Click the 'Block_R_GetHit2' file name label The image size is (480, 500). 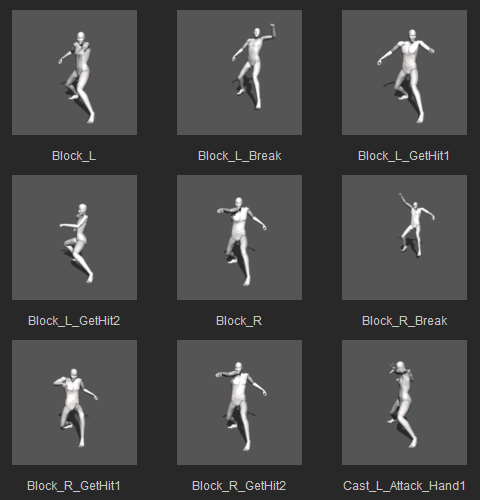(x=239, y=486)
